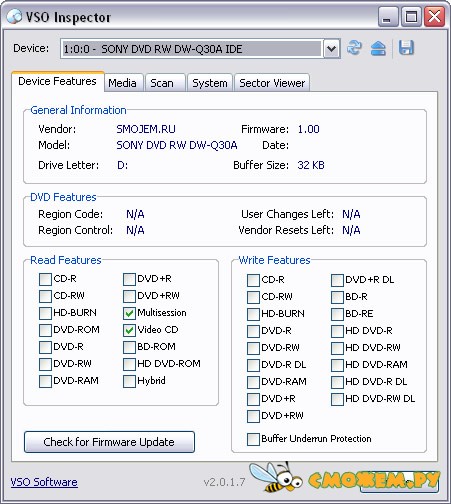Viewport: 451px width, 504px height.
Task: Toggle the Read Features DVD-RW checkbox
Action: pyautogui.click(x=45, y=364)
